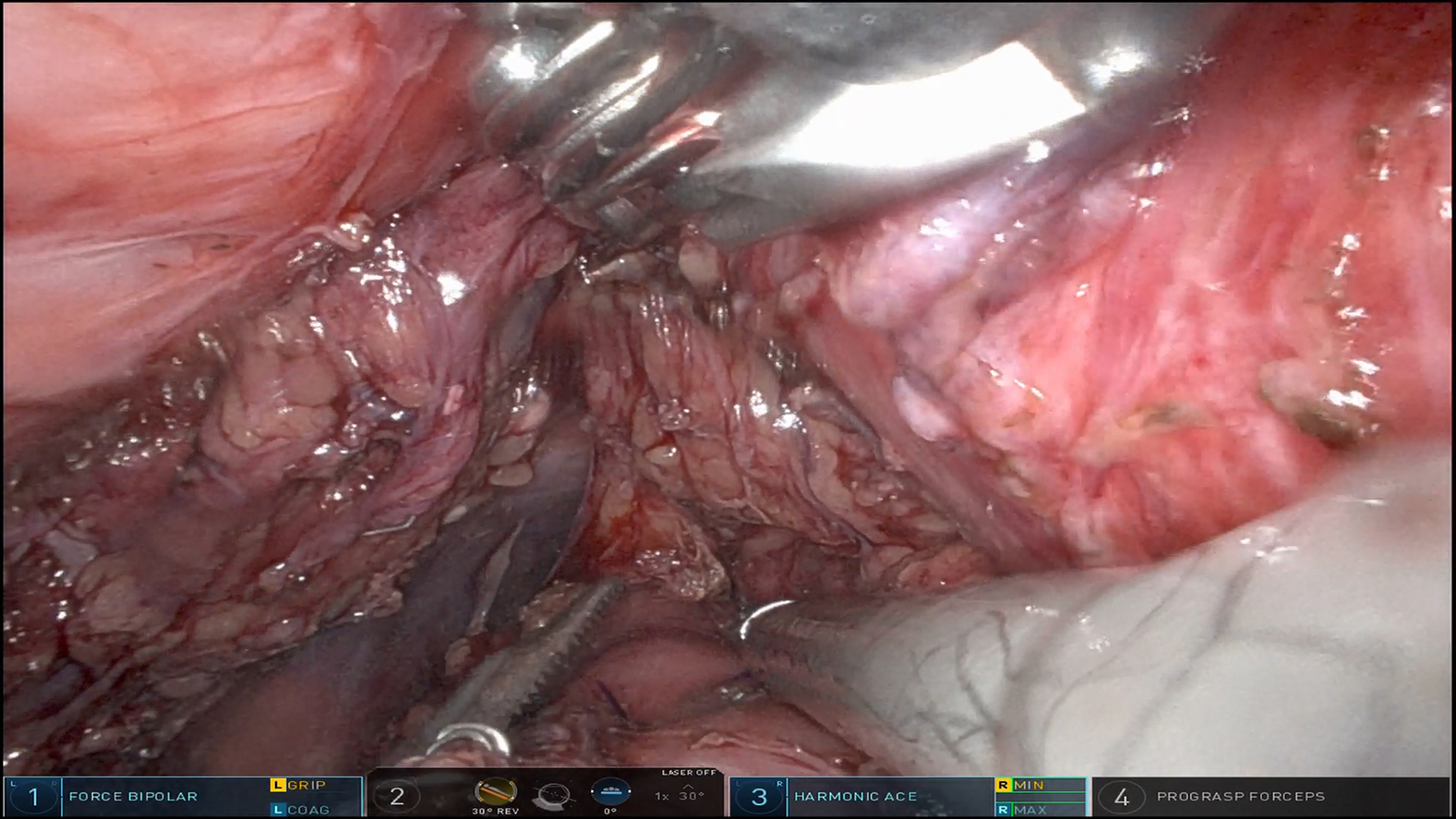Screen dimensions: 1456x819
Task: Select arm 4 number indicator
Action: coord(1122,797)
